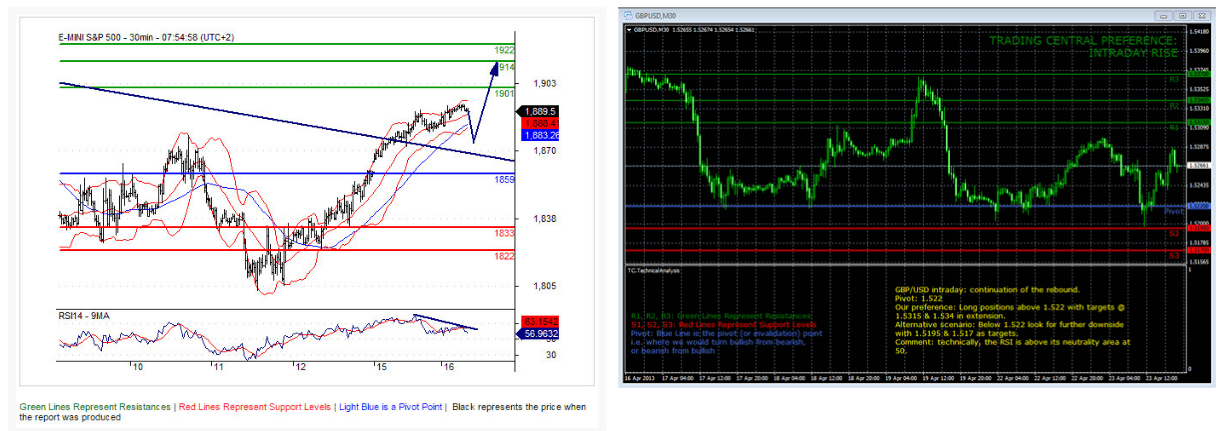The width and height of the screenshot is (1227, 431).
Task: Click the 1859 pivot level label
Action: pos(504,179)
